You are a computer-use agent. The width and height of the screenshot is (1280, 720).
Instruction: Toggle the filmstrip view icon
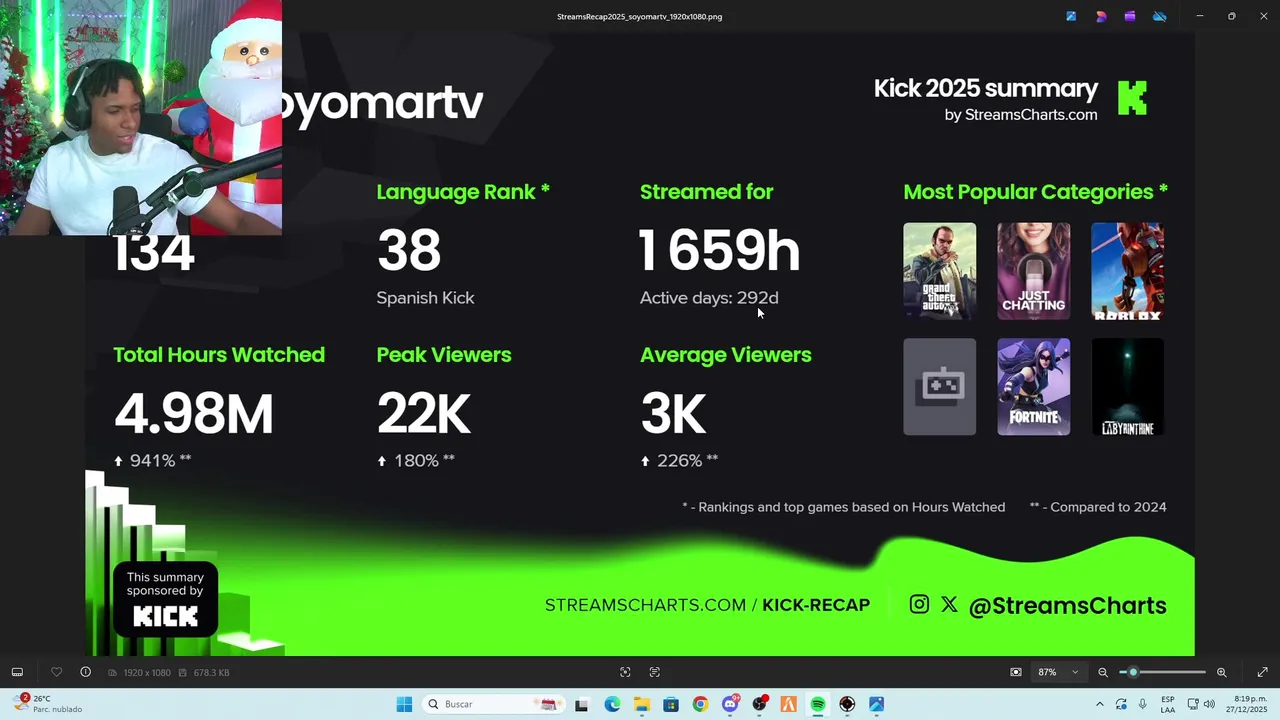[17, 672]
